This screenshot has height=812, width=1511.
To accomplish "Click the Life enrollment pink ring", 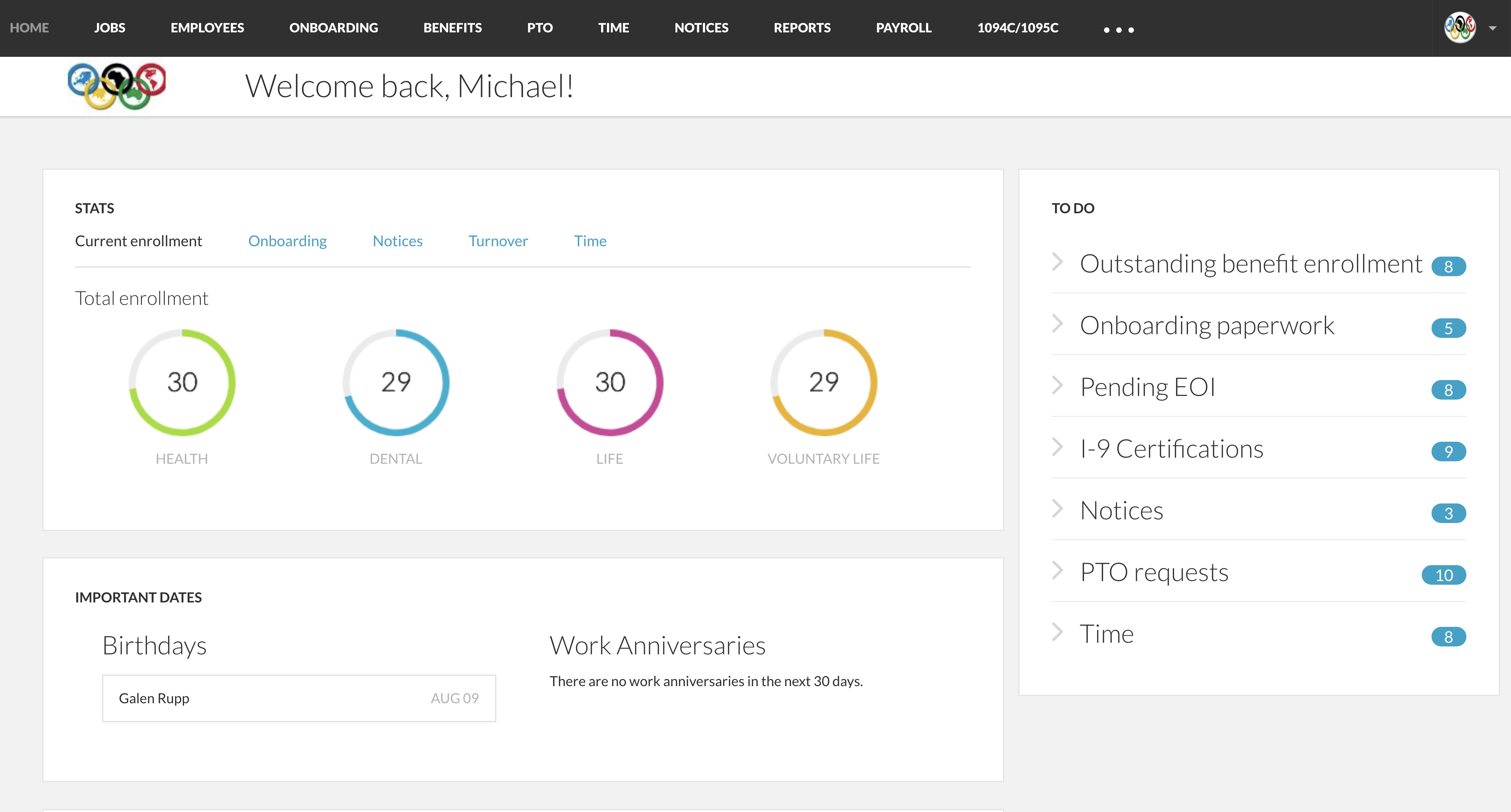I will (x=610, y=382).
